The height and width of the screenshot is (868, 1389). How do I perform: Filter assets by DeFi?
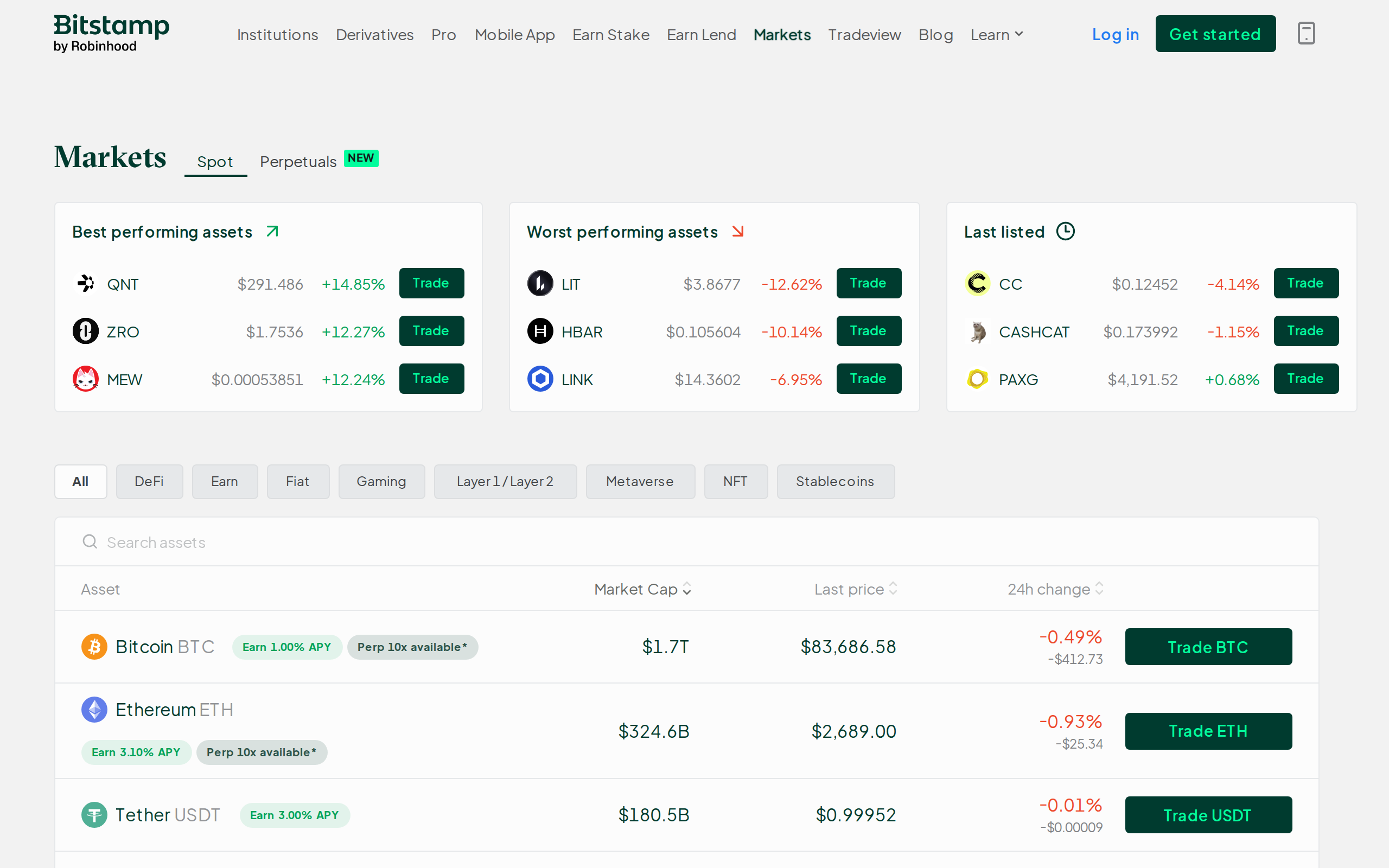[x=149, y=481]
